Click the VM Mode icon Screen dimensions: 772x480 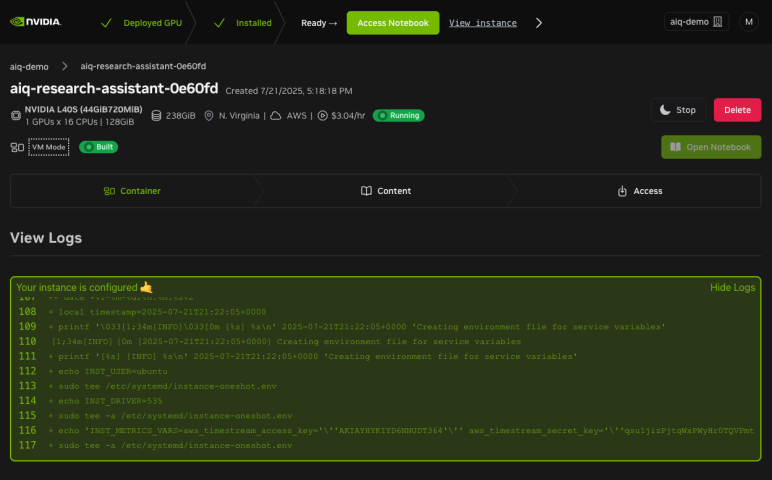click(17, 147)
